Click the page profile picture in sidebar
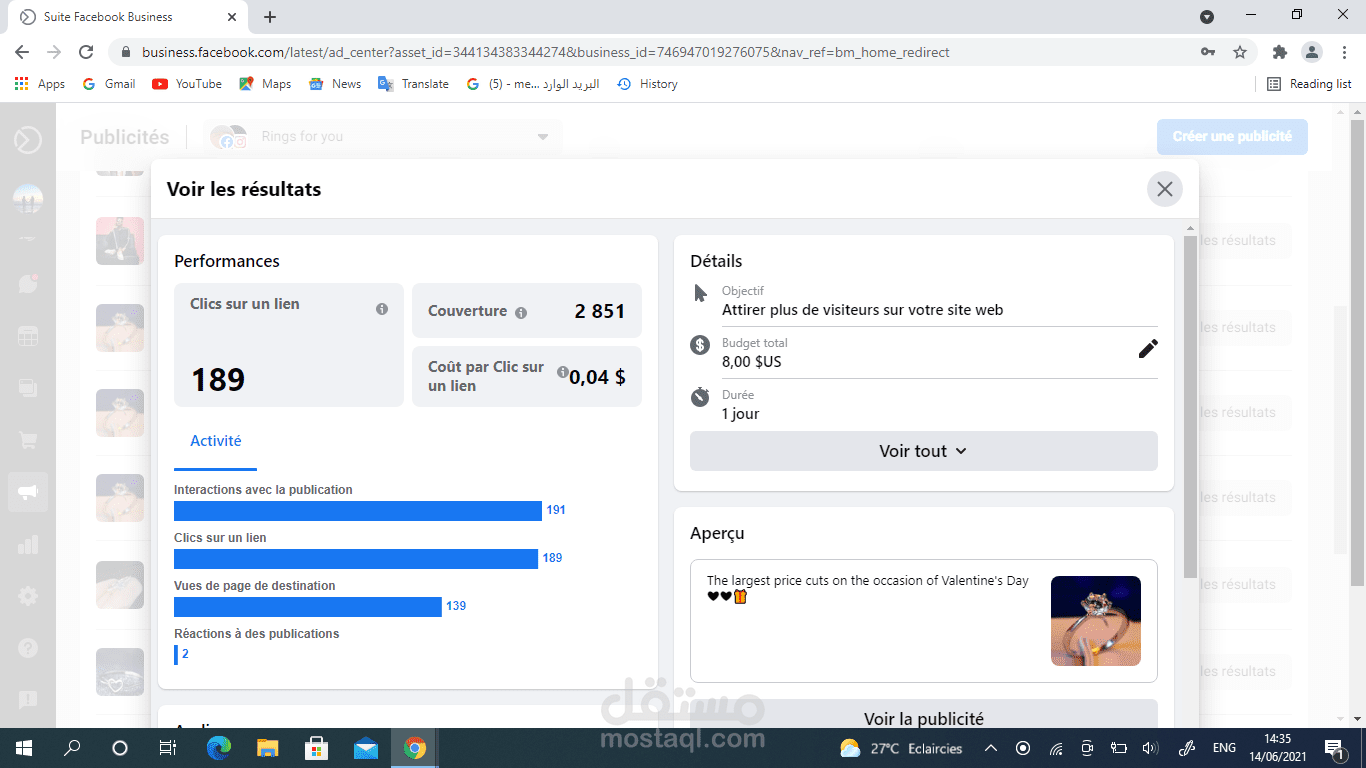Image resolution: width=1366 pixels, height=768 pixels. pyautogui.click(x=28, y=199)
